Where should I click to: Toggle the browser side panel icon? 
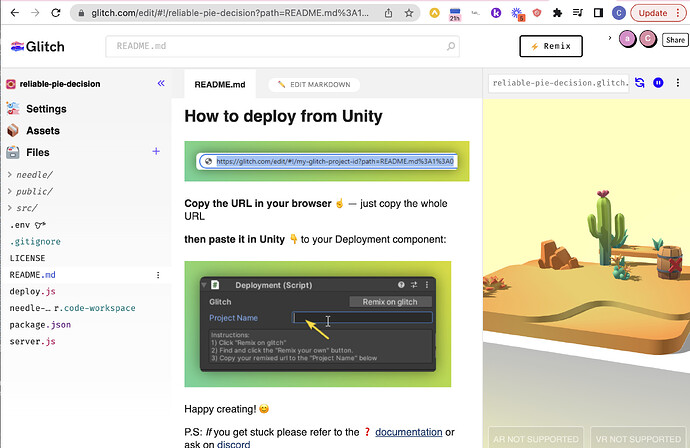[598, 13]
